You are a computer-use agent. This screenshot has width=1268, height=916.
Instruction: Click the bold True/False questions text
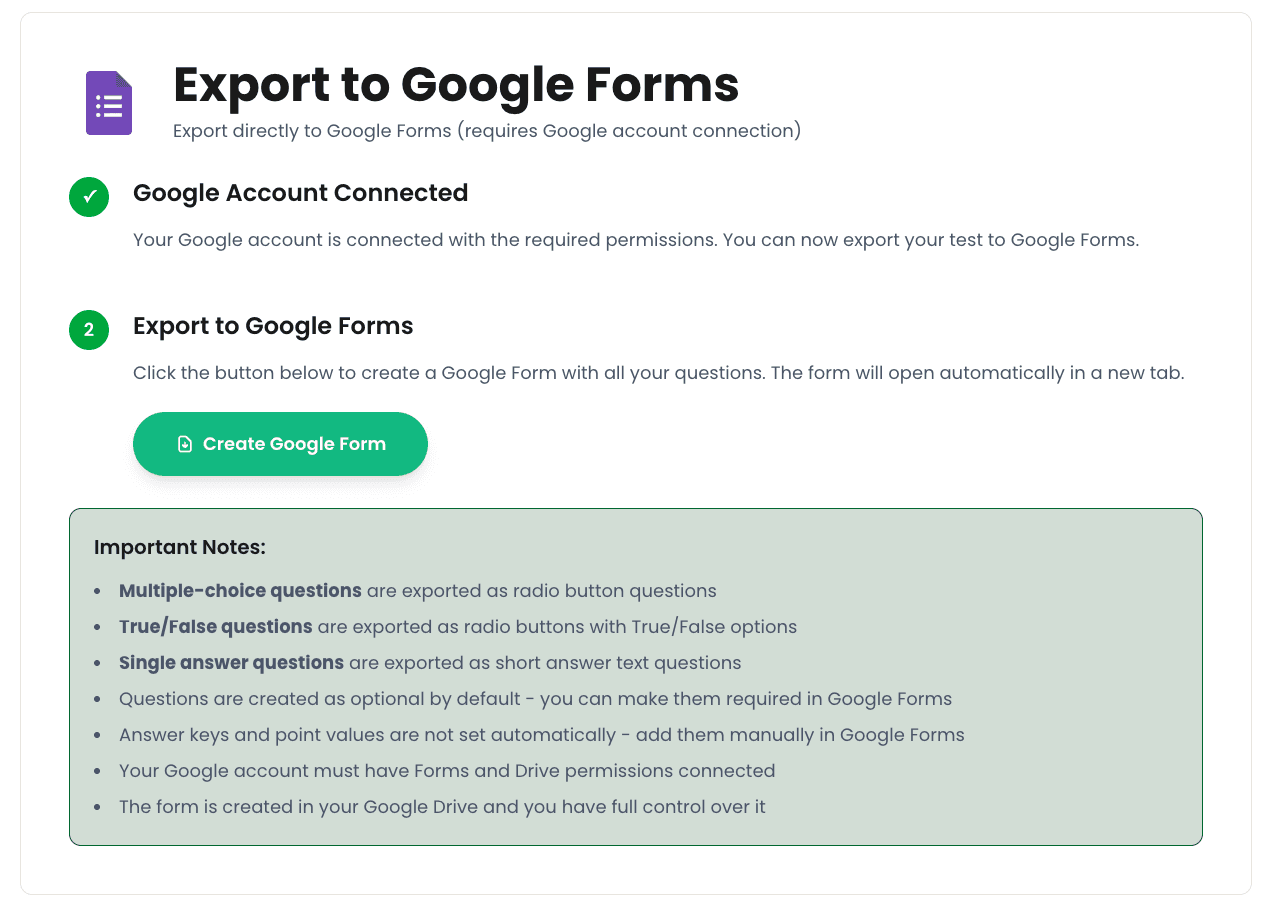coord(215,626)
